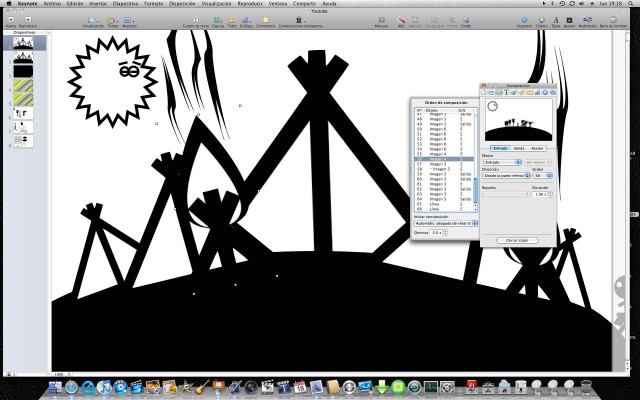This screenshot has height=400, width=640.
Task: Open the Tipos fonts panel
Action: [556, 22]
